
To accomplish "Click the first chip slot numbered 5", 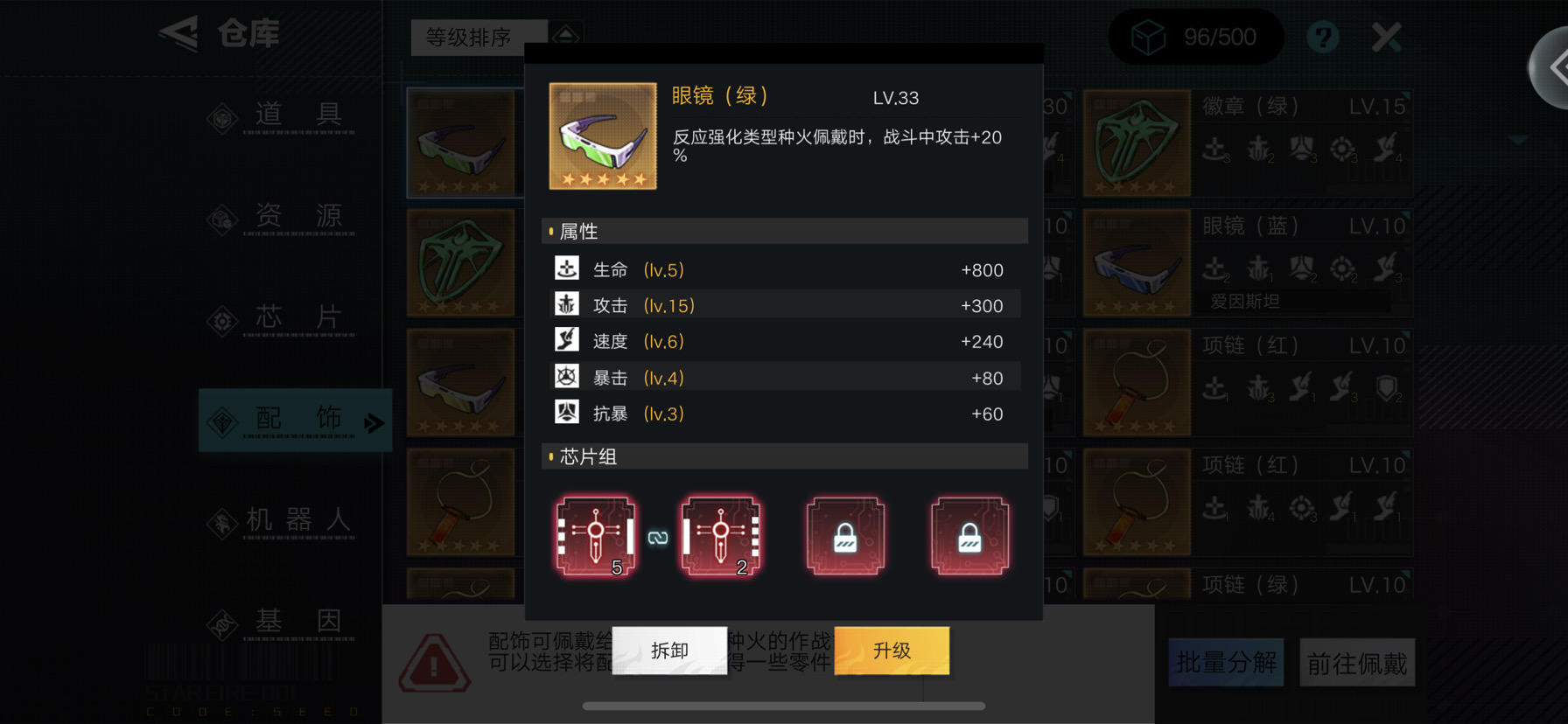I will click(597, 536).
